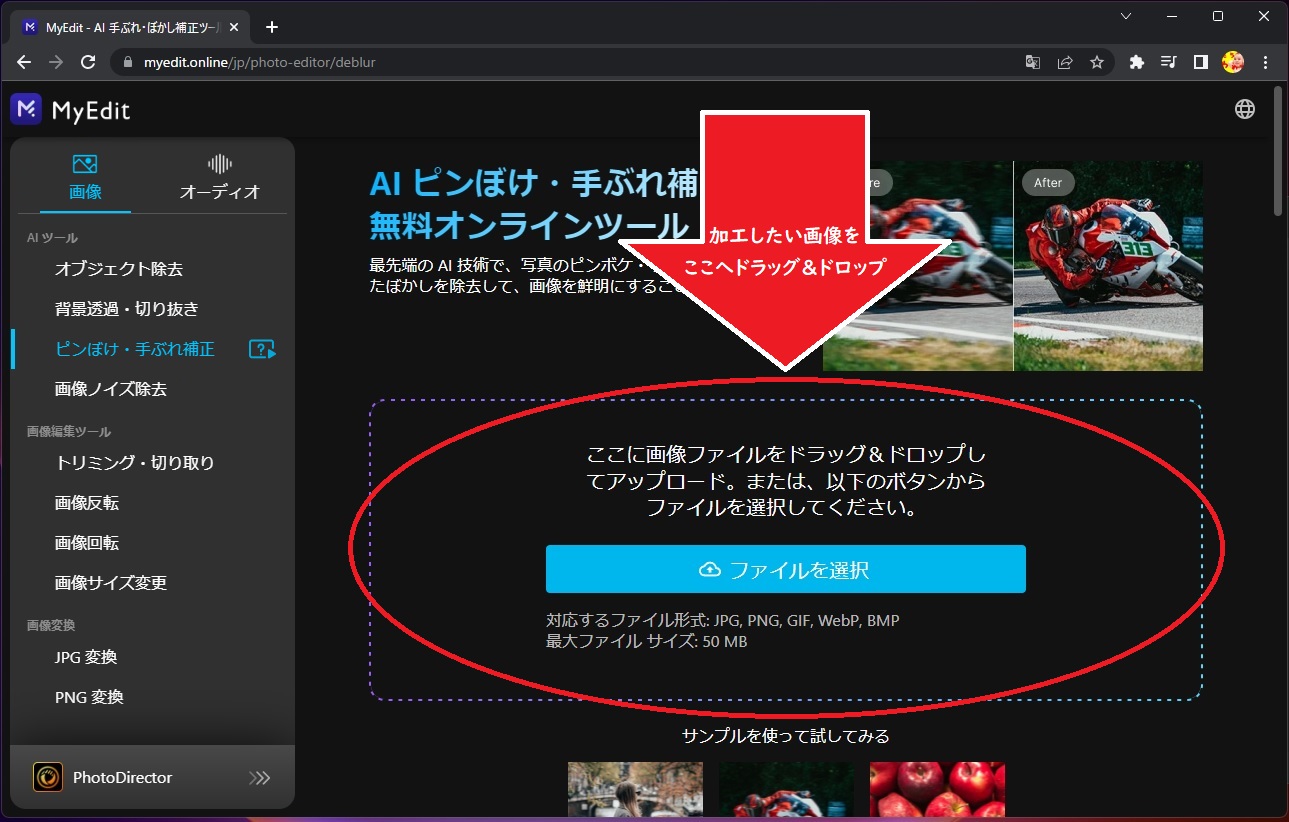Expand the PhotoDirector banner arrows
This screenshot has height=822, width=1289.
click(259, 777)
